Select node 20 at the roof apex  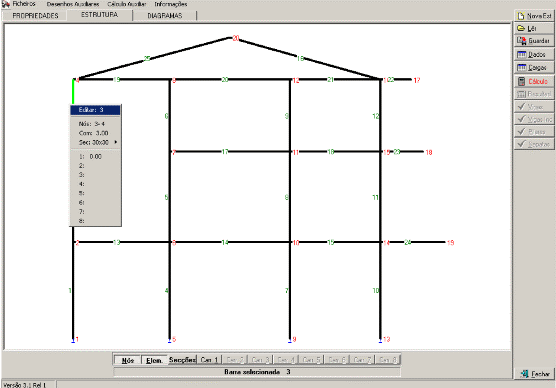[x=235, y=38]
